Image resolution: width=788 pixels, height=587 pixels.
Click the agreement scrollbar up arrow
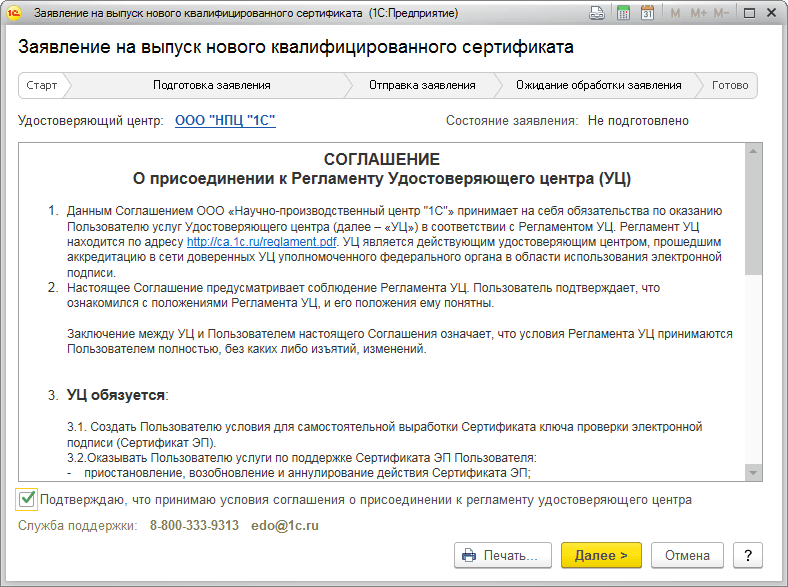coord(753,151)
